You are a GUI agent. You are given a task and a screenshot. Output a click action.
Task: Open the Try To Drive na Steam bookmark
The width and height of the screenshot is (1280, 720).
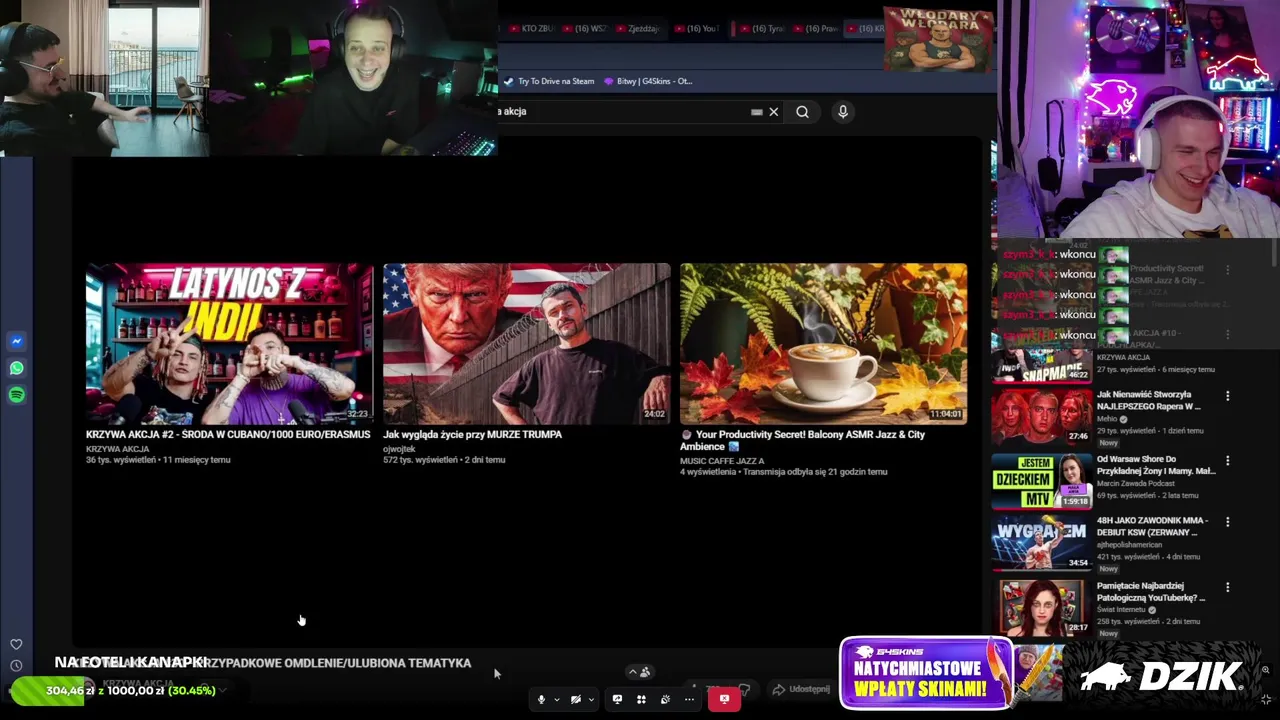click(549, 81)
